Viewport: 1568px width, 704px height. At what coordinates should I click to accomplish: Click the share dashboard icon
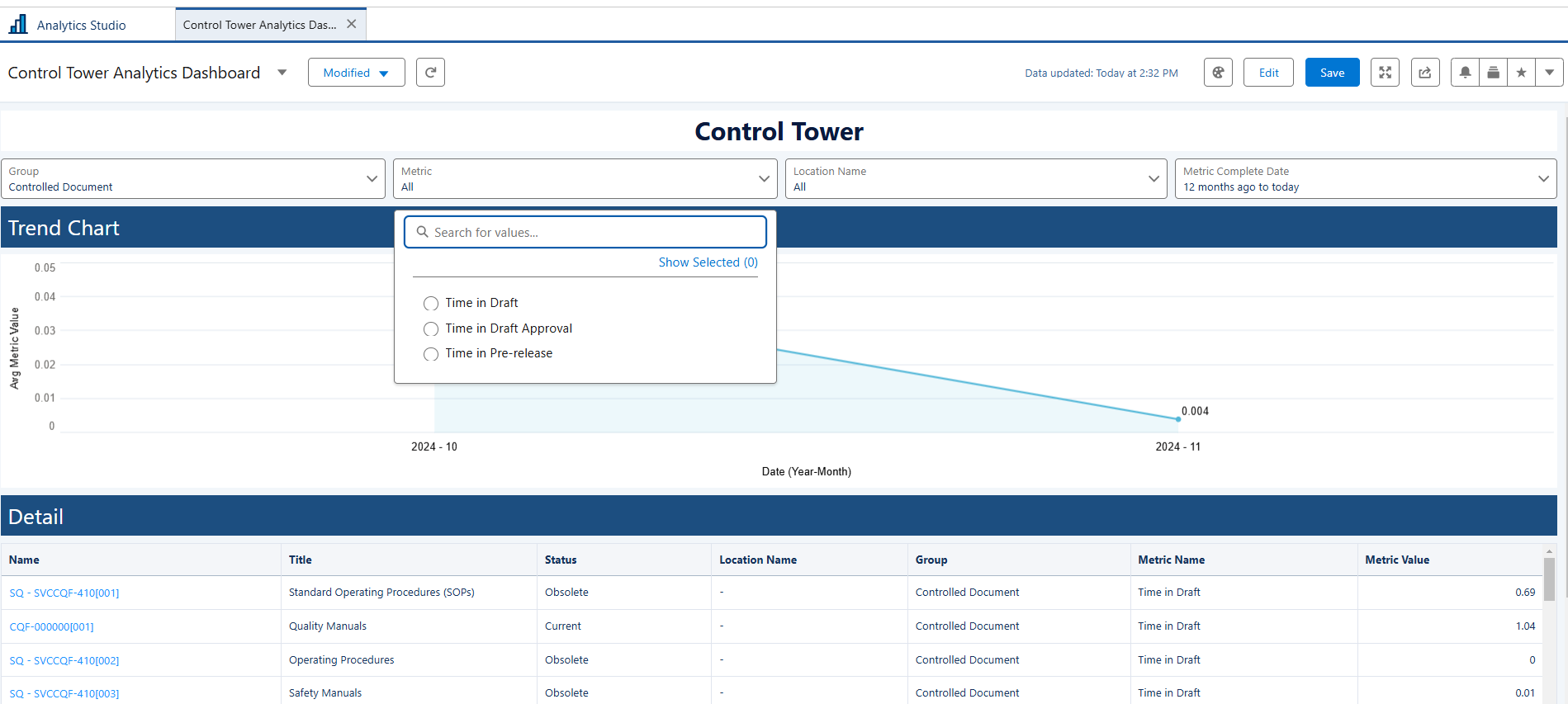(x=1425, y=73)
